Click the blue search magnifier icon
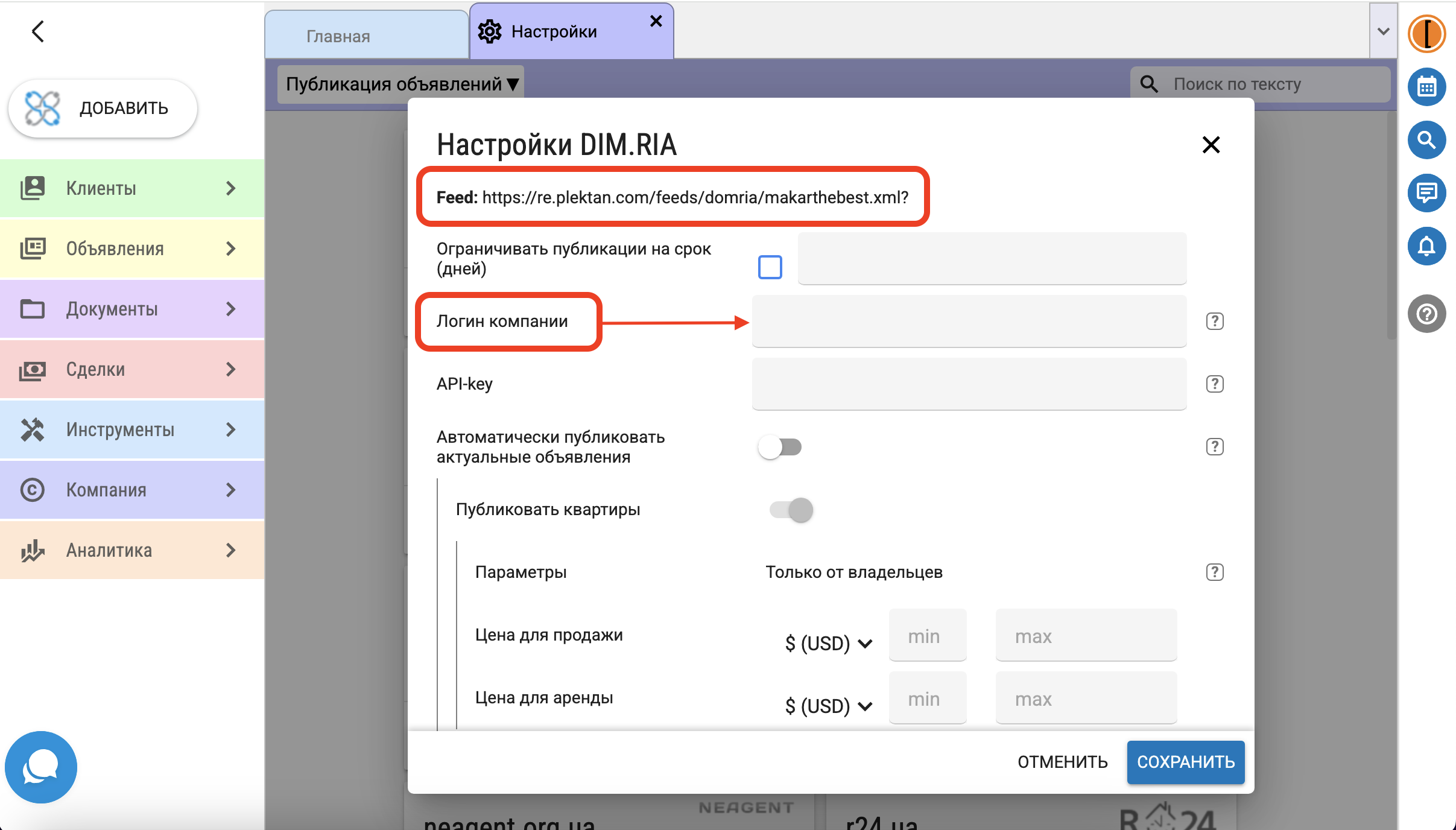 1426,140
